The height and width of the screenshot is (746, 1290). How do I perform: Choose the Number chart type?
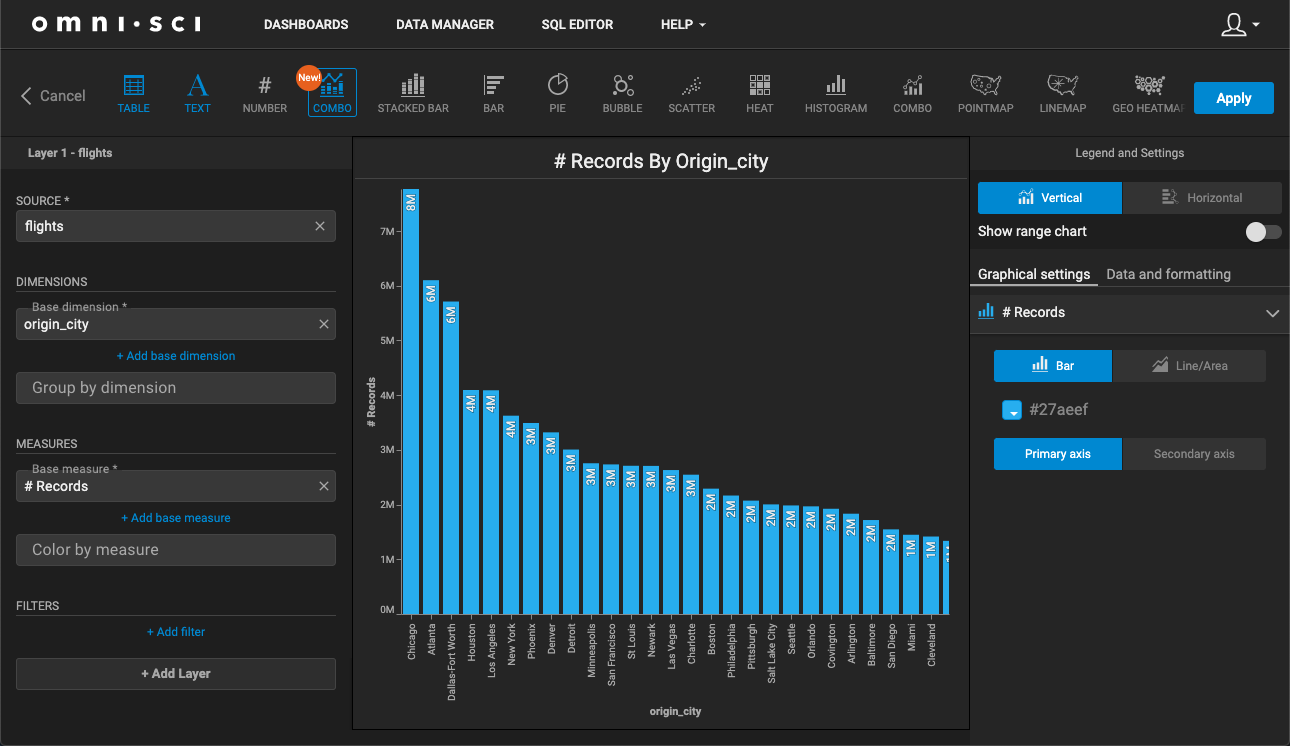click(265, 94)
